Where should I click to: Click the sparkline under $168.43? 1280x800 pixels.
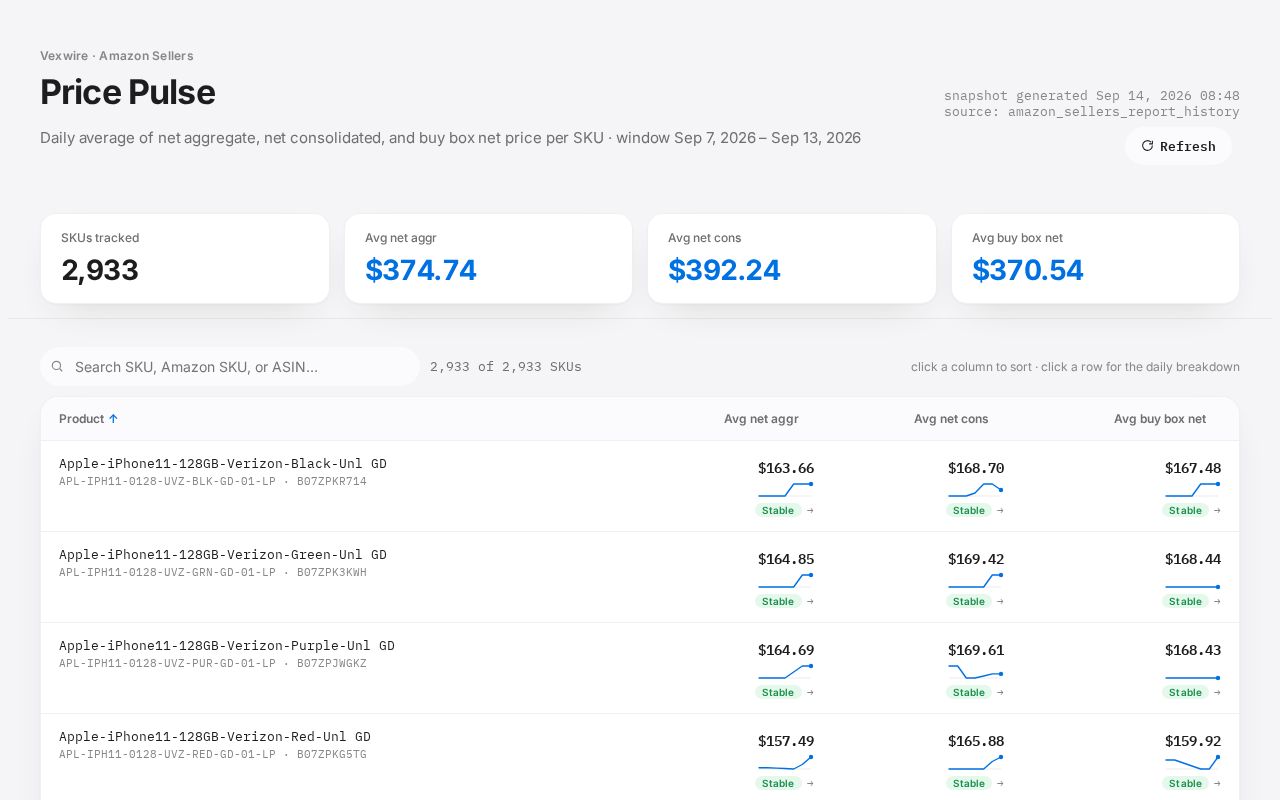[1193, 673]
